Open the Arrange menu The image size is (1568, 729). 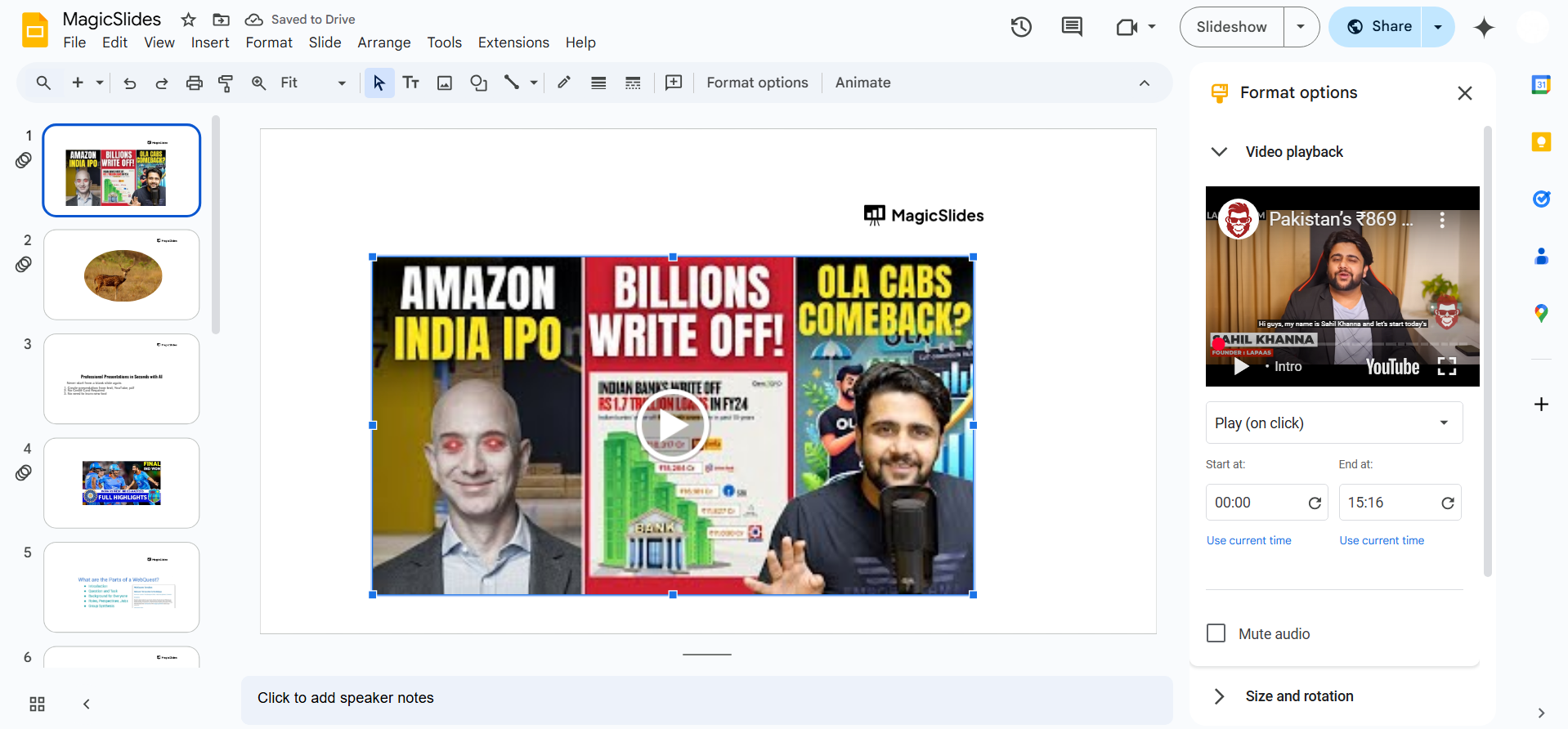383,42
